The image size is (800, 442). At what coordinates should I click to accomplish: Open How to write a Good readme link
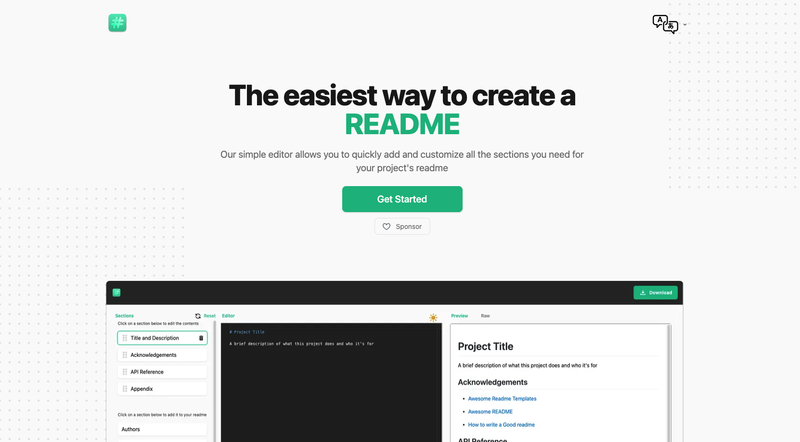pyautogui.click(x=501, y=425)
